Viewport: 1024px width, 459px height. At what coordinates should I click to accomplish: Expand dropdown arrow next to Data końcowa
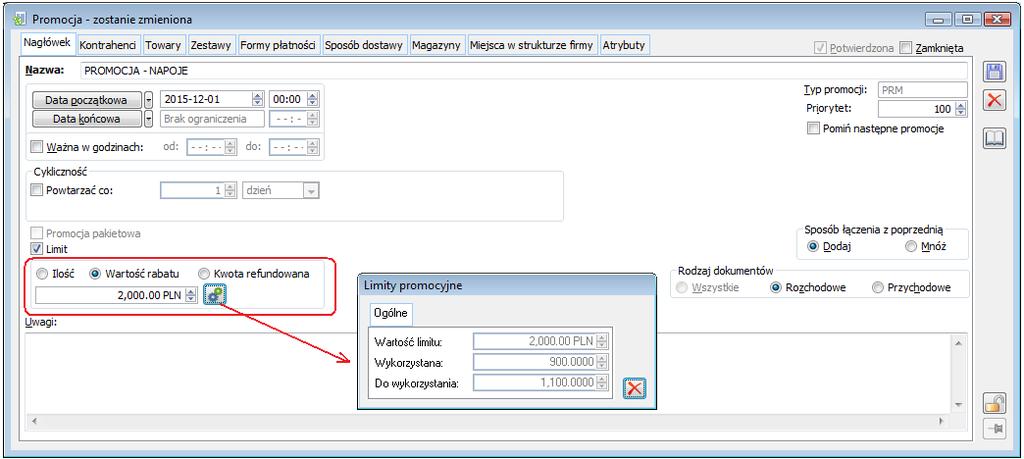click(148, 119)
